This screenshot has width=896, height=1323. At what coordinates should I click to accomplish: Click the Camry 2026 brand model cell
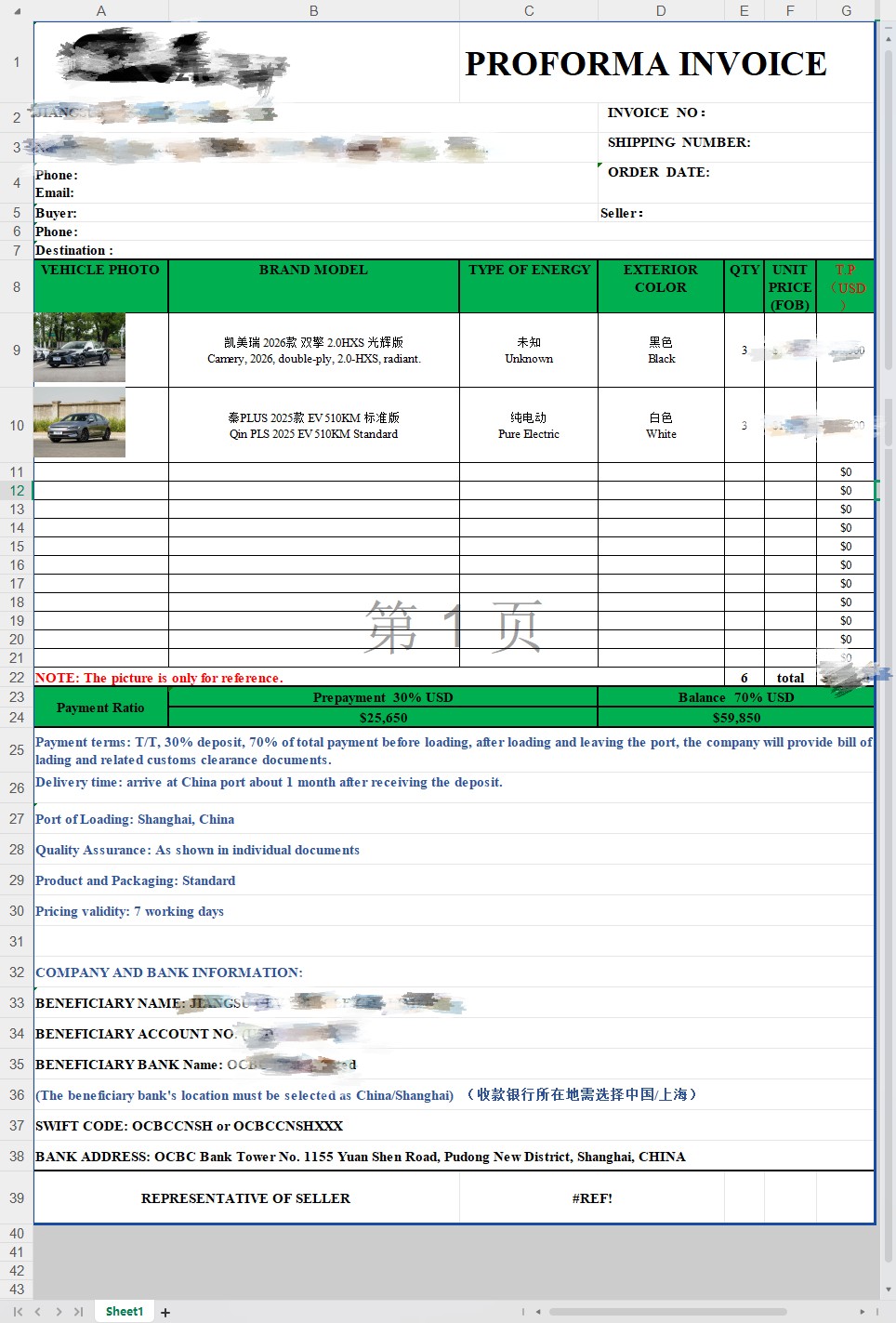click(313, 350)
